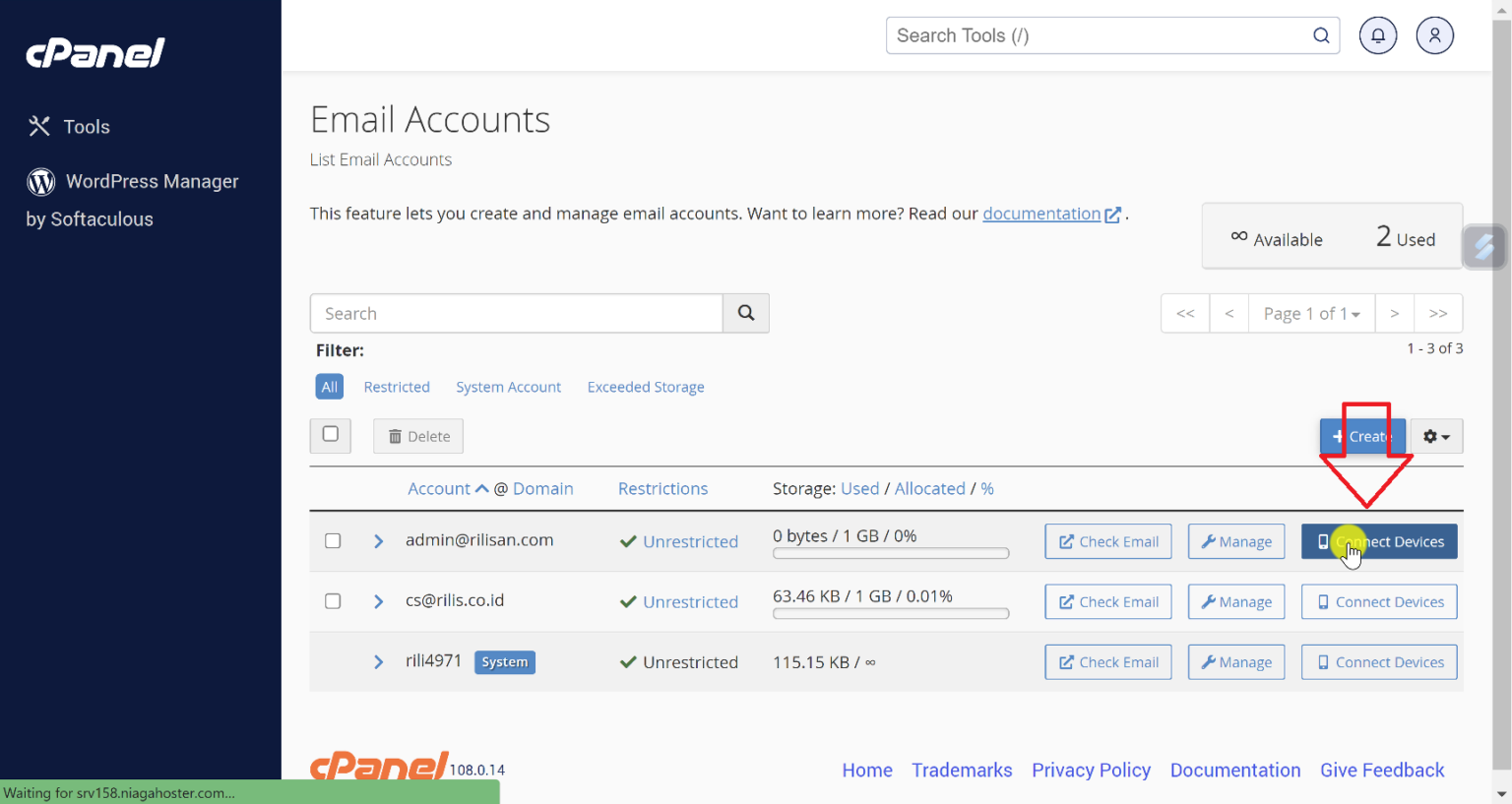This screenshot has height=804, width=1512.
Task: Expand the rili4971 system account row
Action: point(379,661)
